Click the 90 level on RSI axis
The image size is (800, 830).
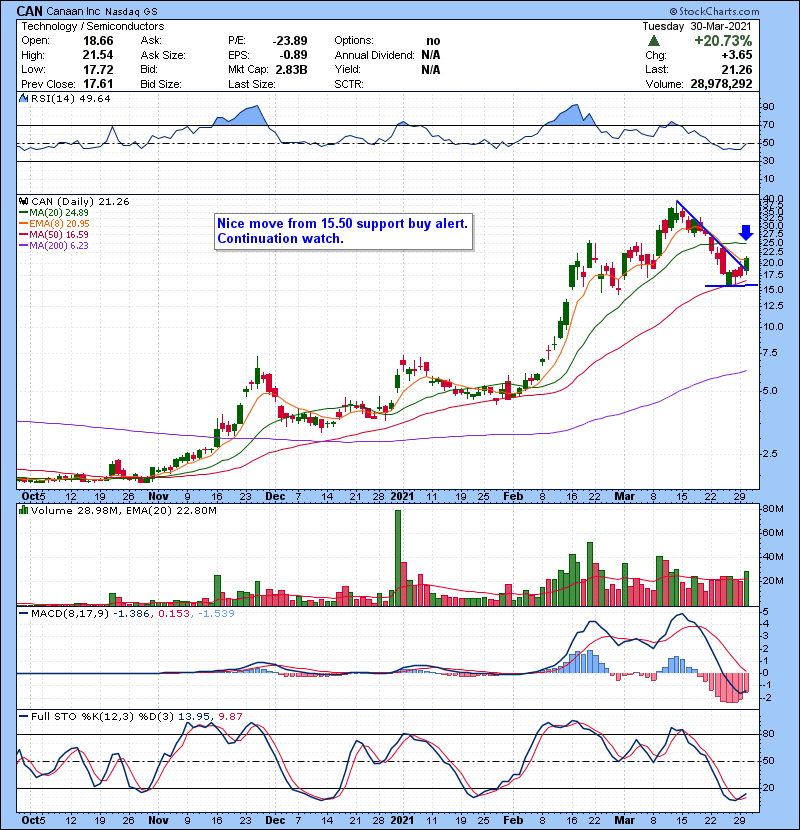[x=768, y=106]
